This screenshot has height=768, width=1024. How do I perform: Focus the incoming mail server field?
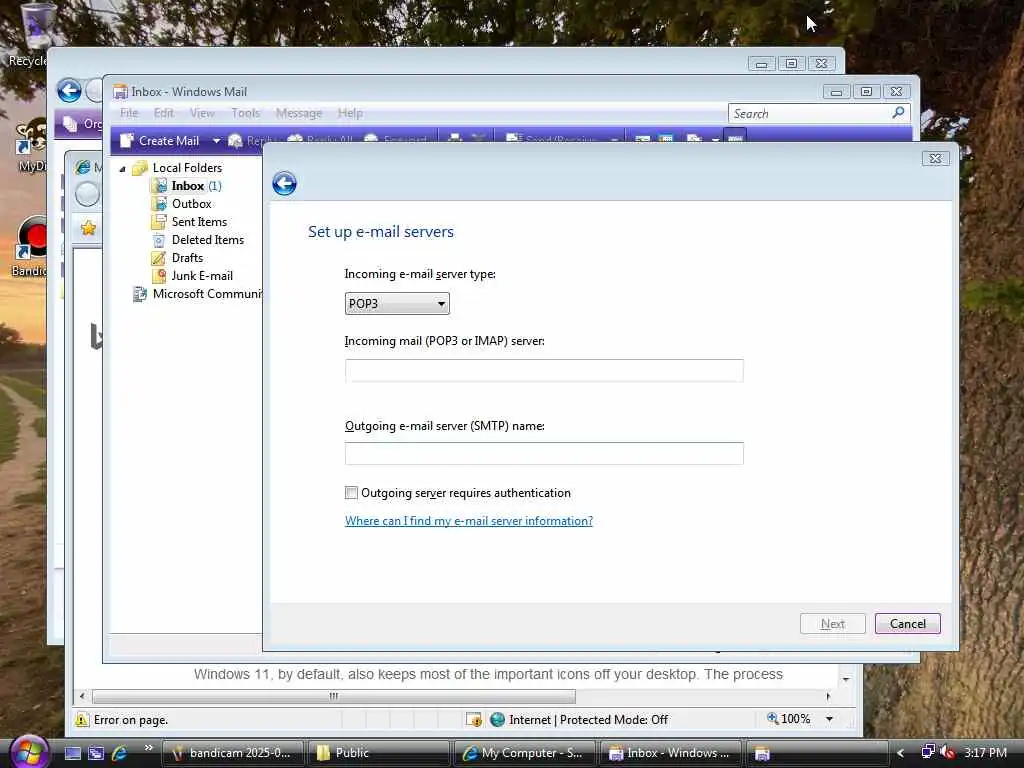click(x=544, y=370)
